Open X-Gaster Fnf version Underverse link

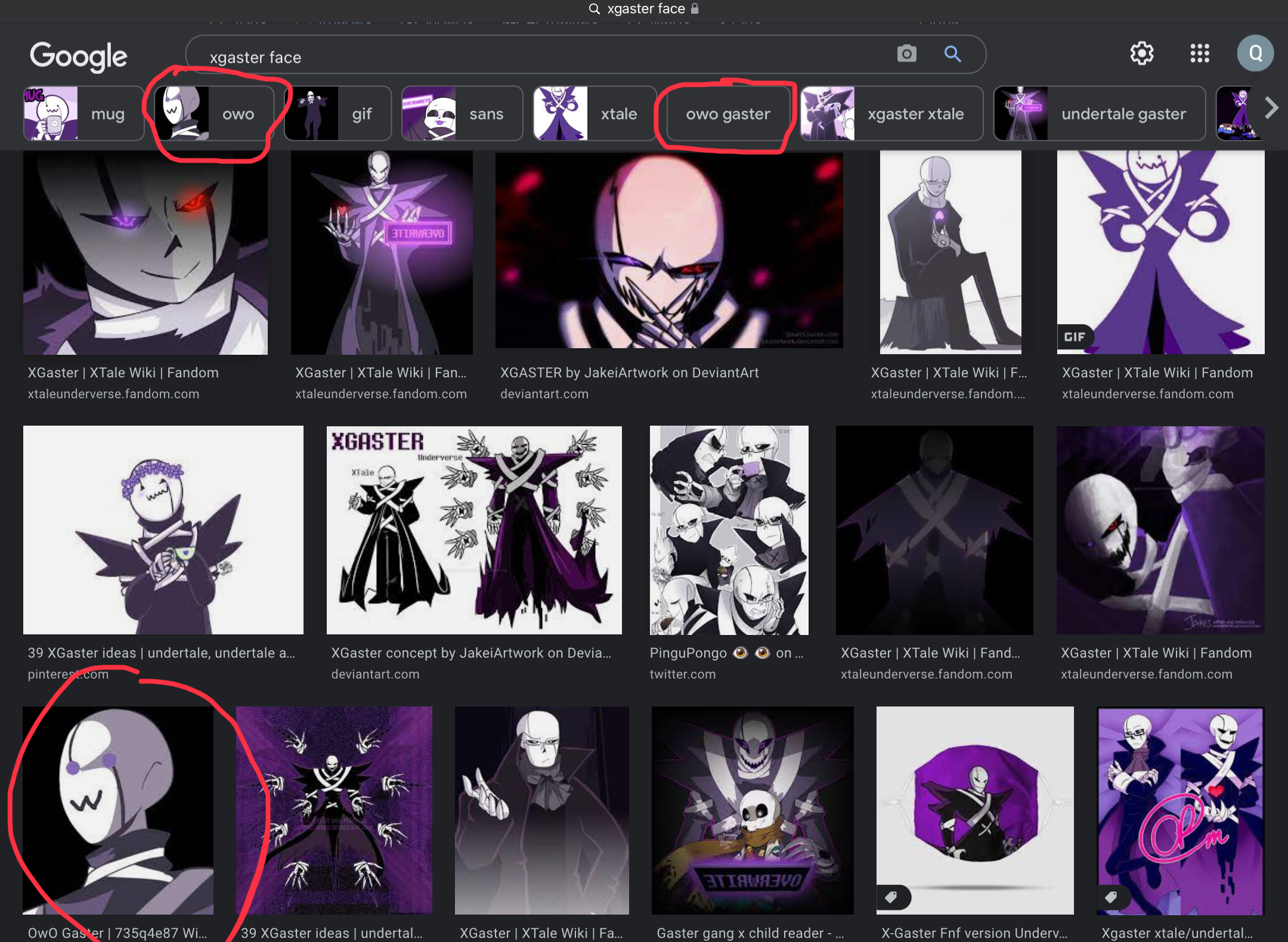(x=974, y=933)
